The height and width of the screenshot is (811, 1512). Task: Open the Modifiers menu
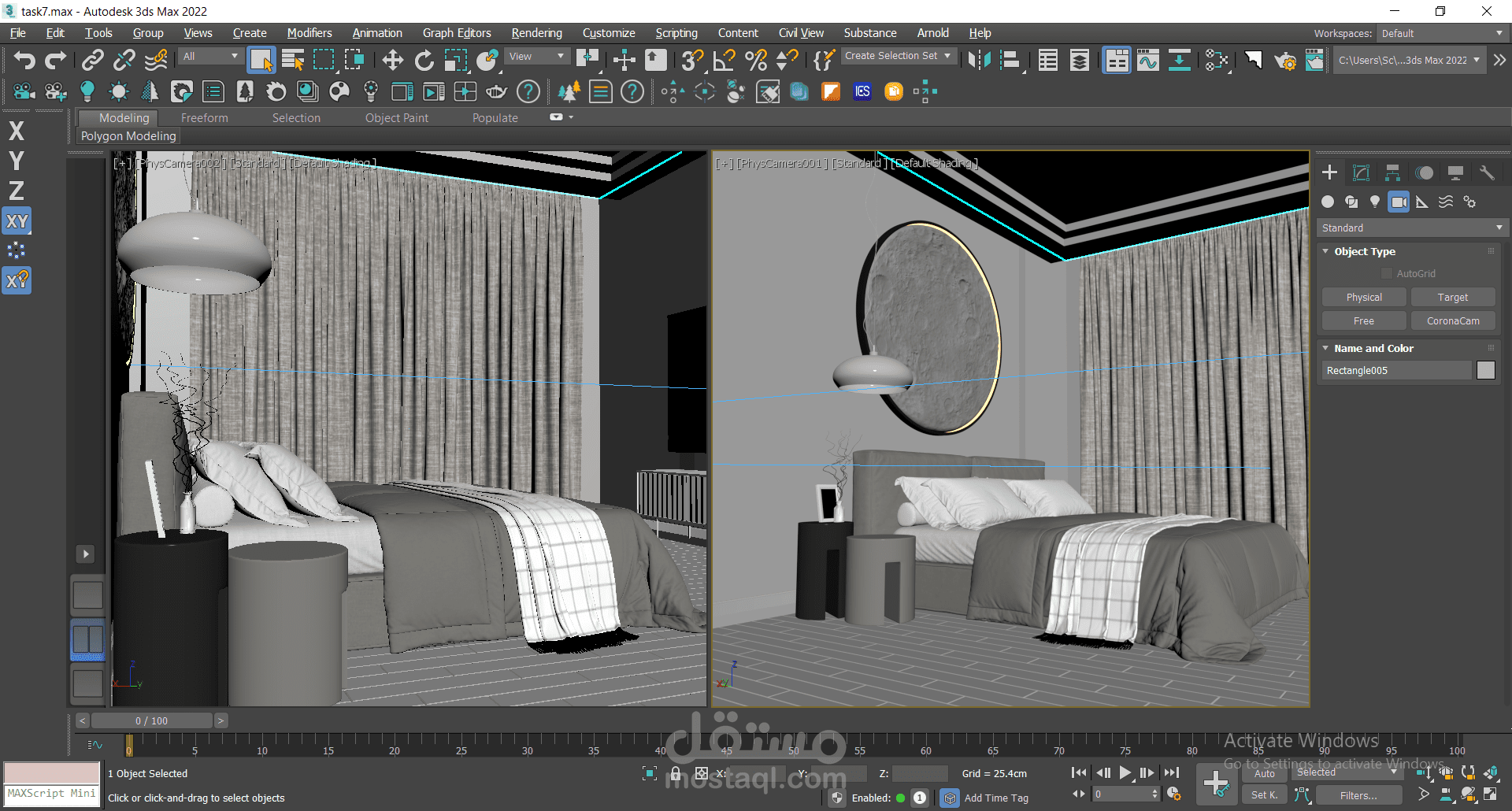[x=309, y=33]
